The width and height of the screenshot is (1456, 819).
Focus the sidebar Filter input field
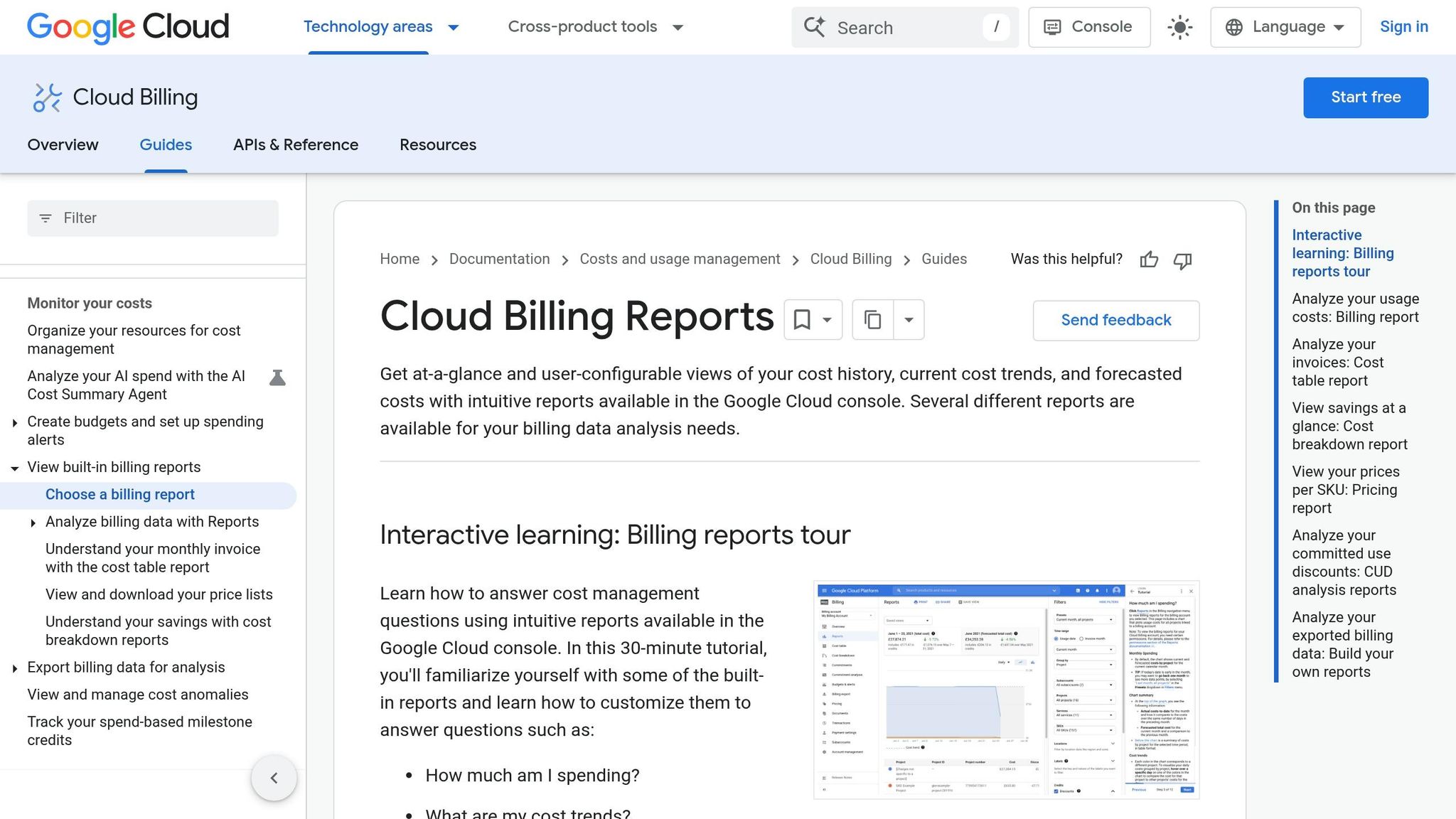153,218
